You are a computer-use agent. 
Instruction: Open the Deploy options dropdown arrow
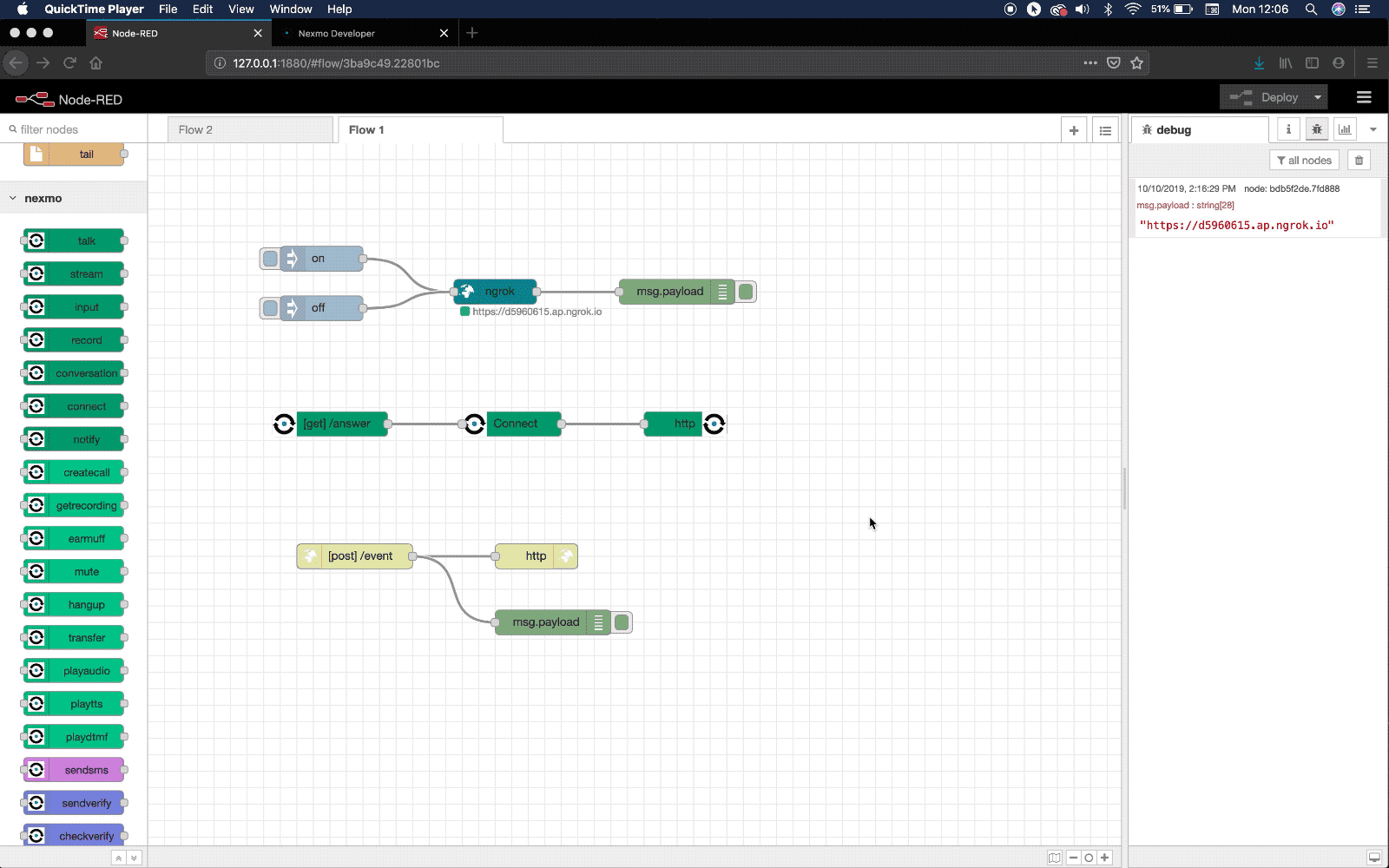(1318, 97)
